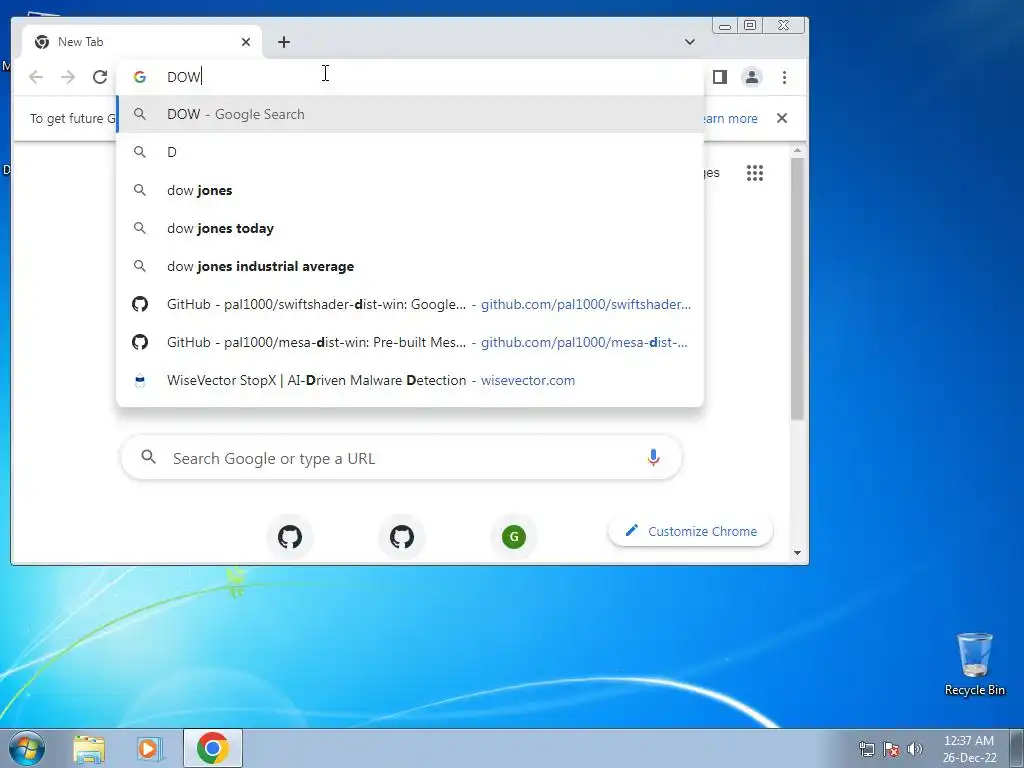Viewport: 1024px width, 768px height.
Task: Click the volume speaker tray icon
Action: 915,749
